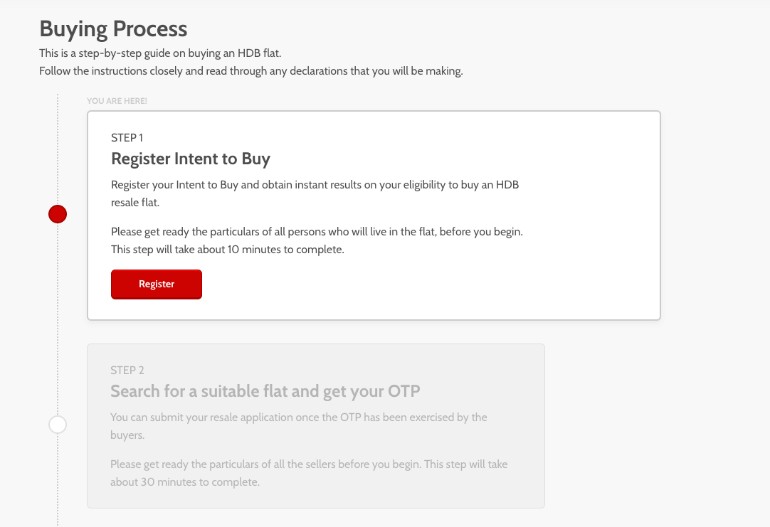Click the word buyers. in Step 2 card
Screen dimensions: 770x527
[x=127, y=435]
